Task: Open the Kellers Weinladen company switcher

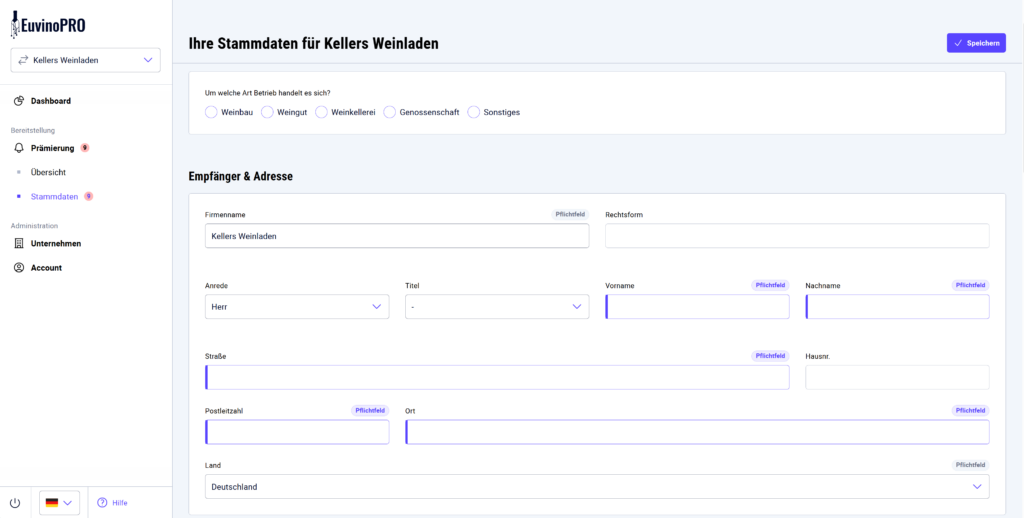Action: point(86,60)
